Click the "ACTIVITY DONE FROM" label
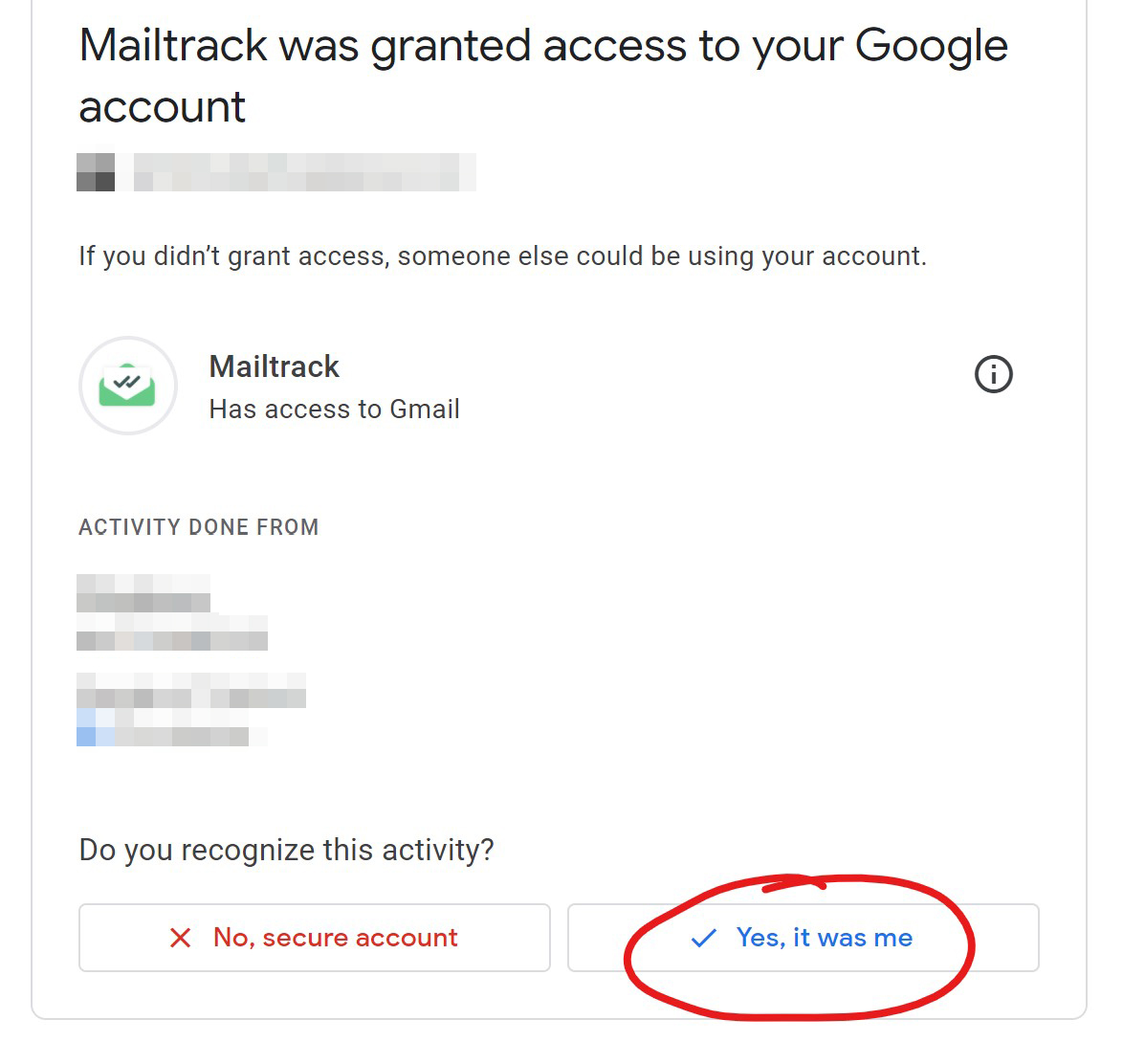Viewport: 1123px width, 1064px height. 198,527
